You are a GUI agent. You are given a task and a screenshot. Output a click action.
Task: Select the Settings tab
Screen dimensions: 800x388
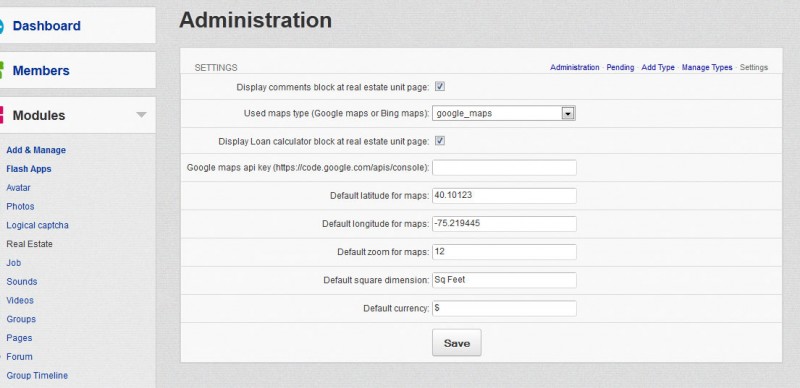[754, 67]
